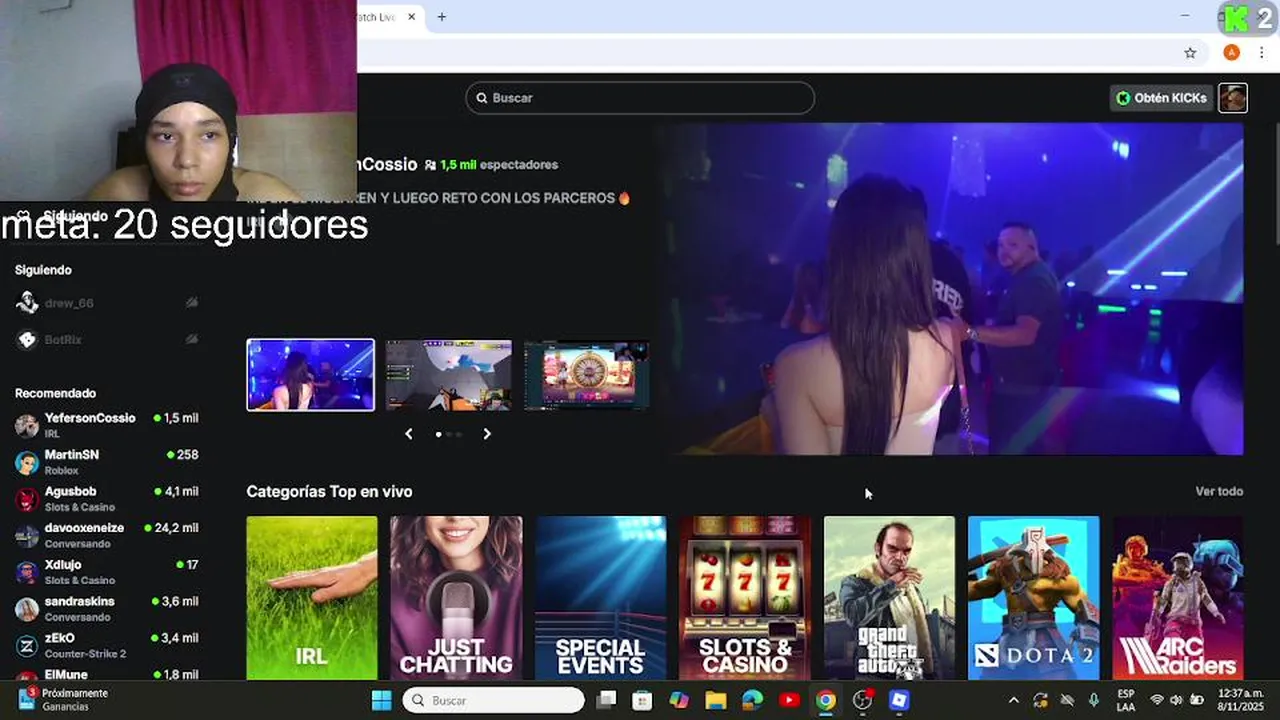The width and height of the screenshot is (1280, 720).
Task: Open followed channel drew_66
Action: click(x=107, y=303)
